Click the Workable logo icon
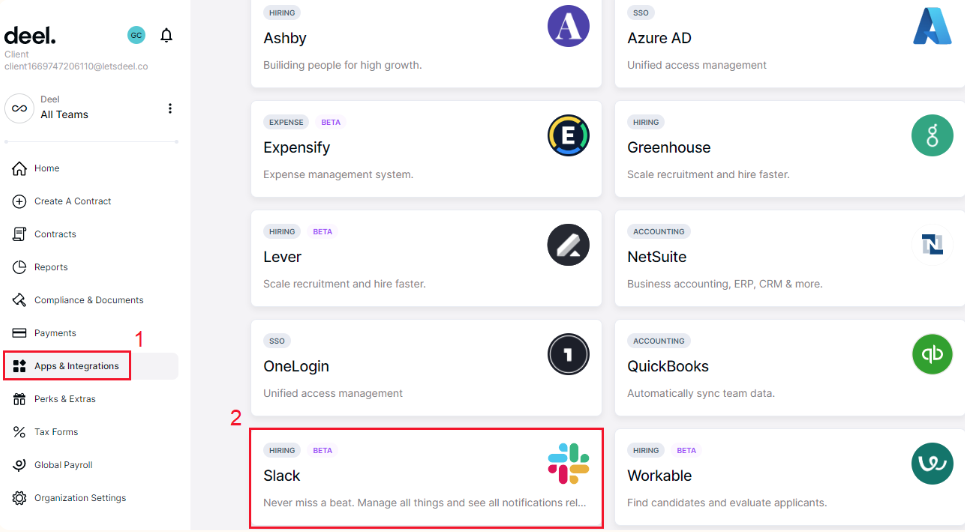The height and width of the screenshot is (532, 965). [932, 464]
